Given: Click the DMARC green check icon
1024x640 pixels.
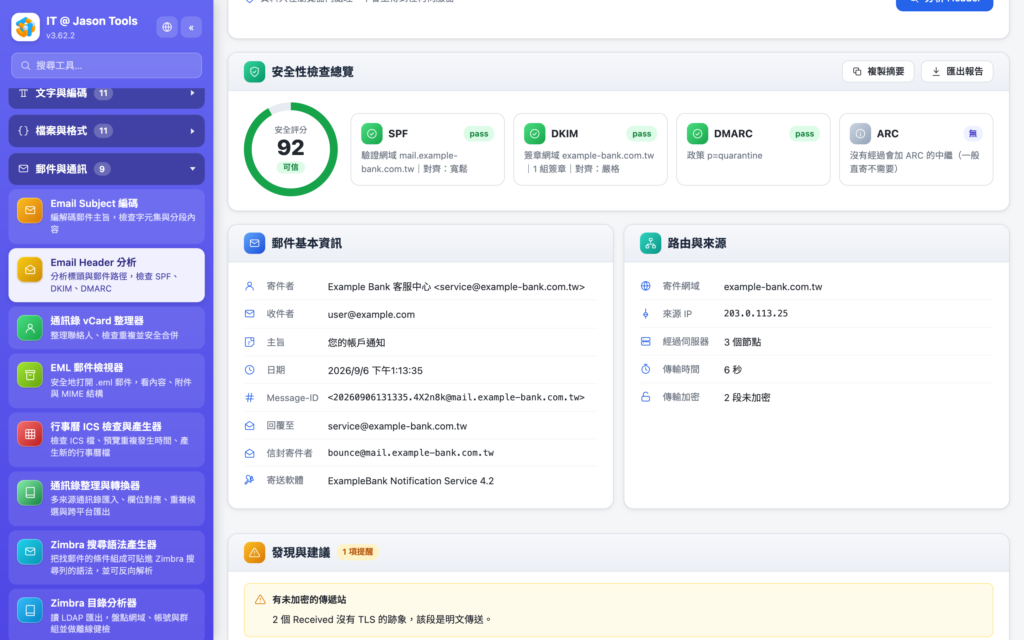Looking at the screenshot, I should pos(697,133).
